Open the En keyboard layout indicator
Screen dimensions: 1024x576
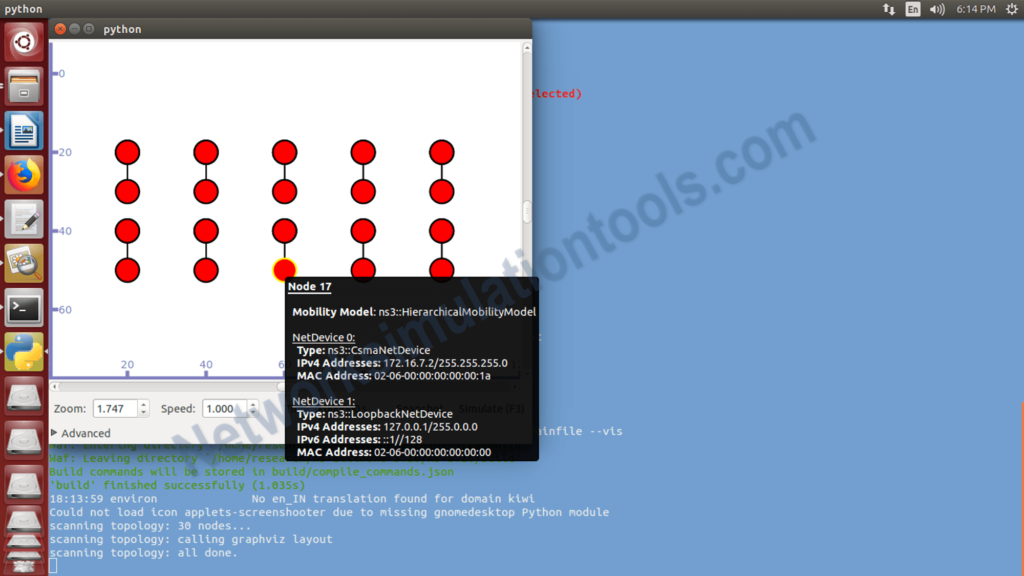(913, 9)
